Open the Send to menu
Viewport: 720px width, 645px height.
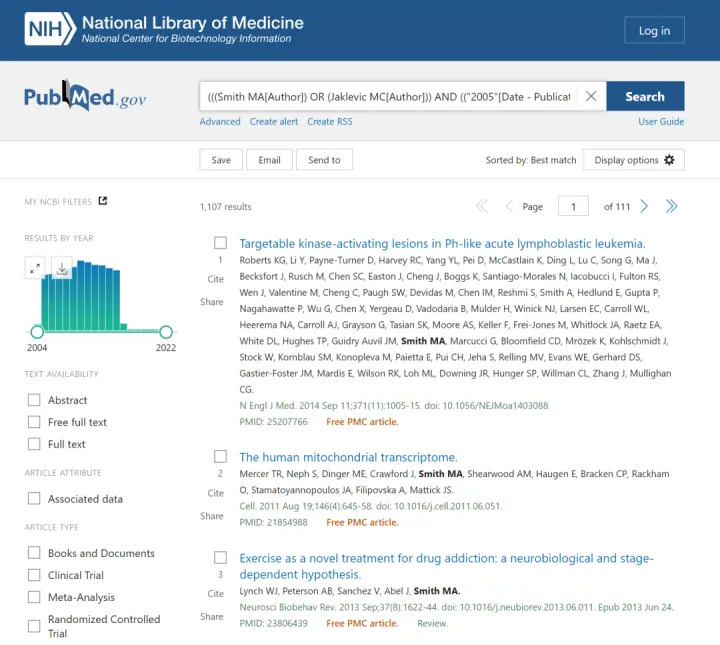[324, 160]
